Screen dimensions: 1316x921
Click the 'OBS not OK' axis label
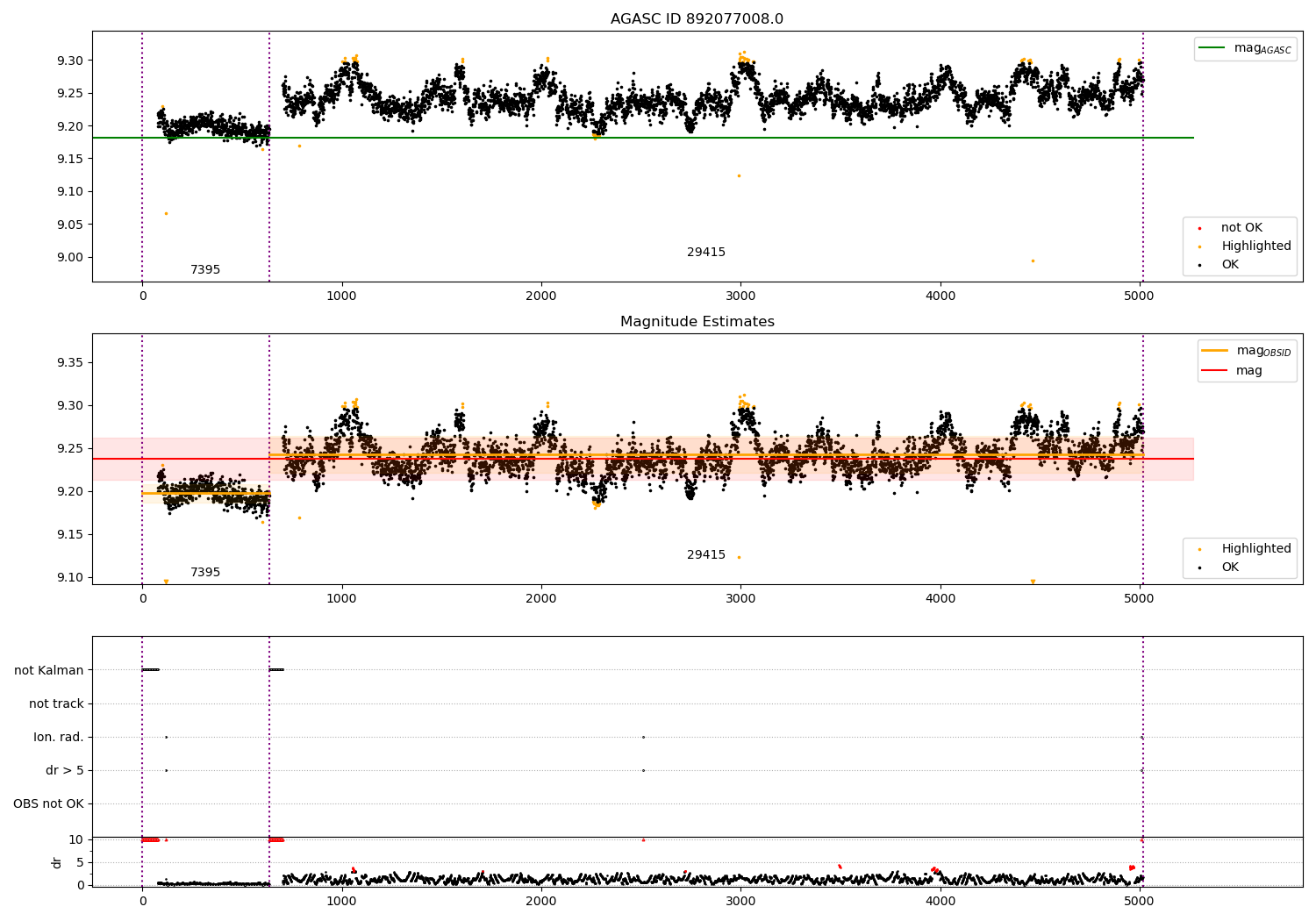(x=48, y=803)
